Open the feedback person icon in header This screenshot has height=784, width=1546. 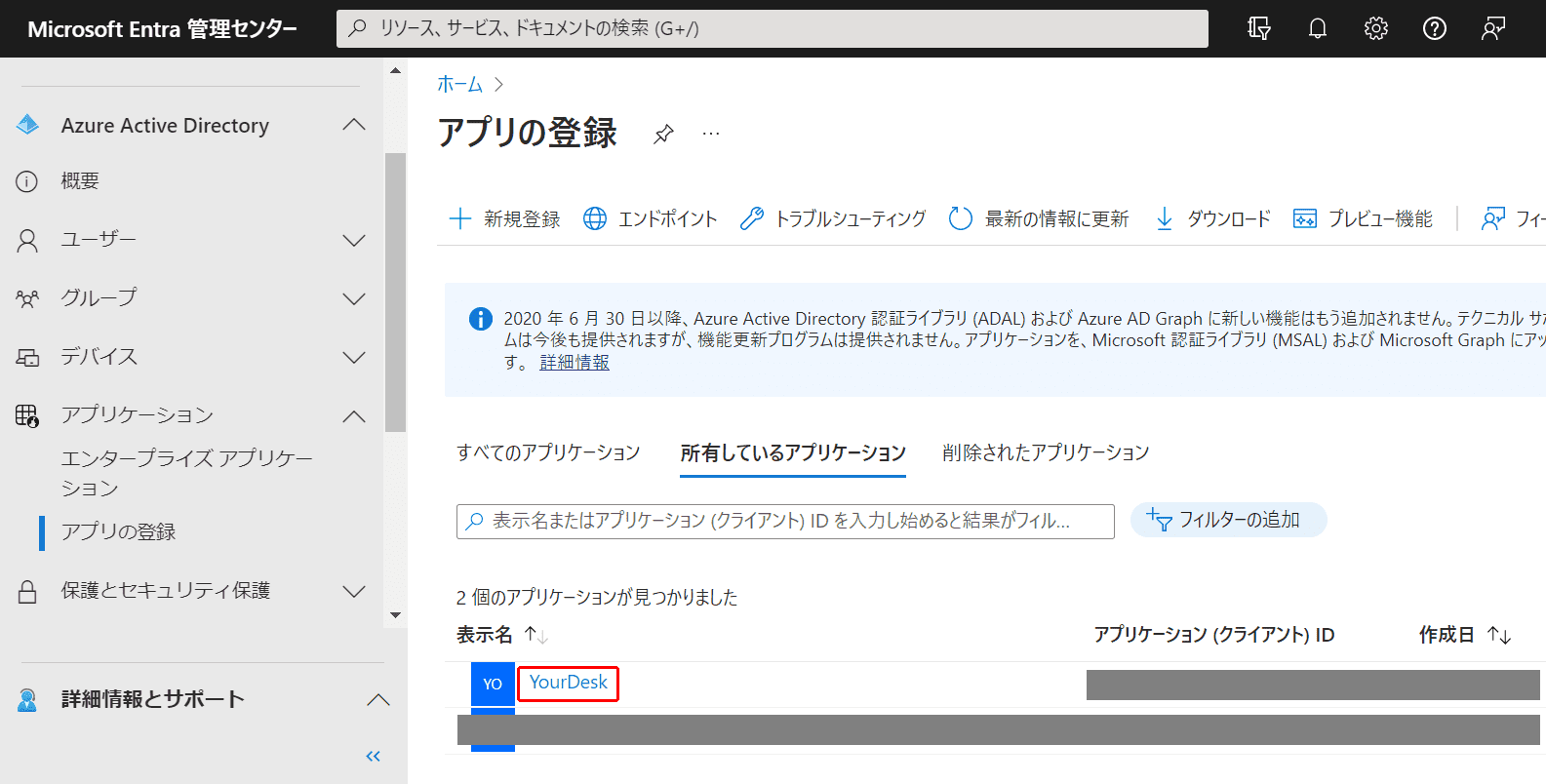point(1492,28)
